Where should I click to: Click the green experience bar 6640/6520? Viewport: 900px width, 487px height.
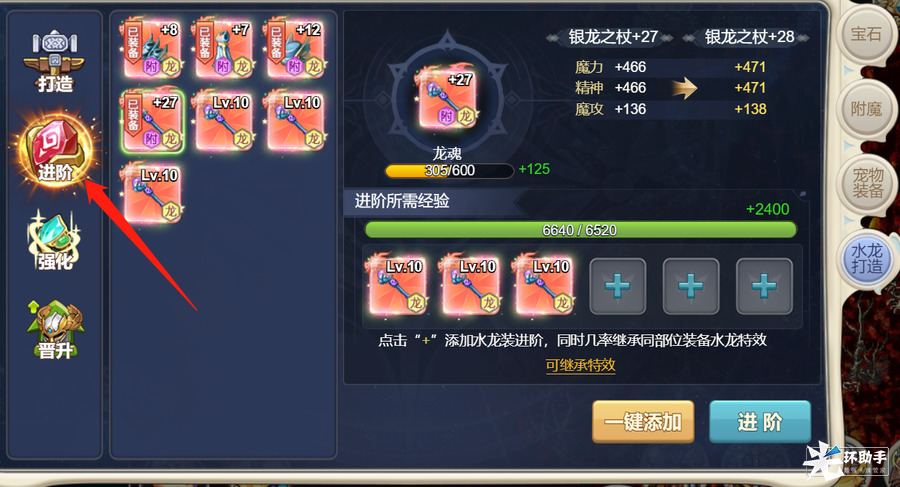pos(580,230)
